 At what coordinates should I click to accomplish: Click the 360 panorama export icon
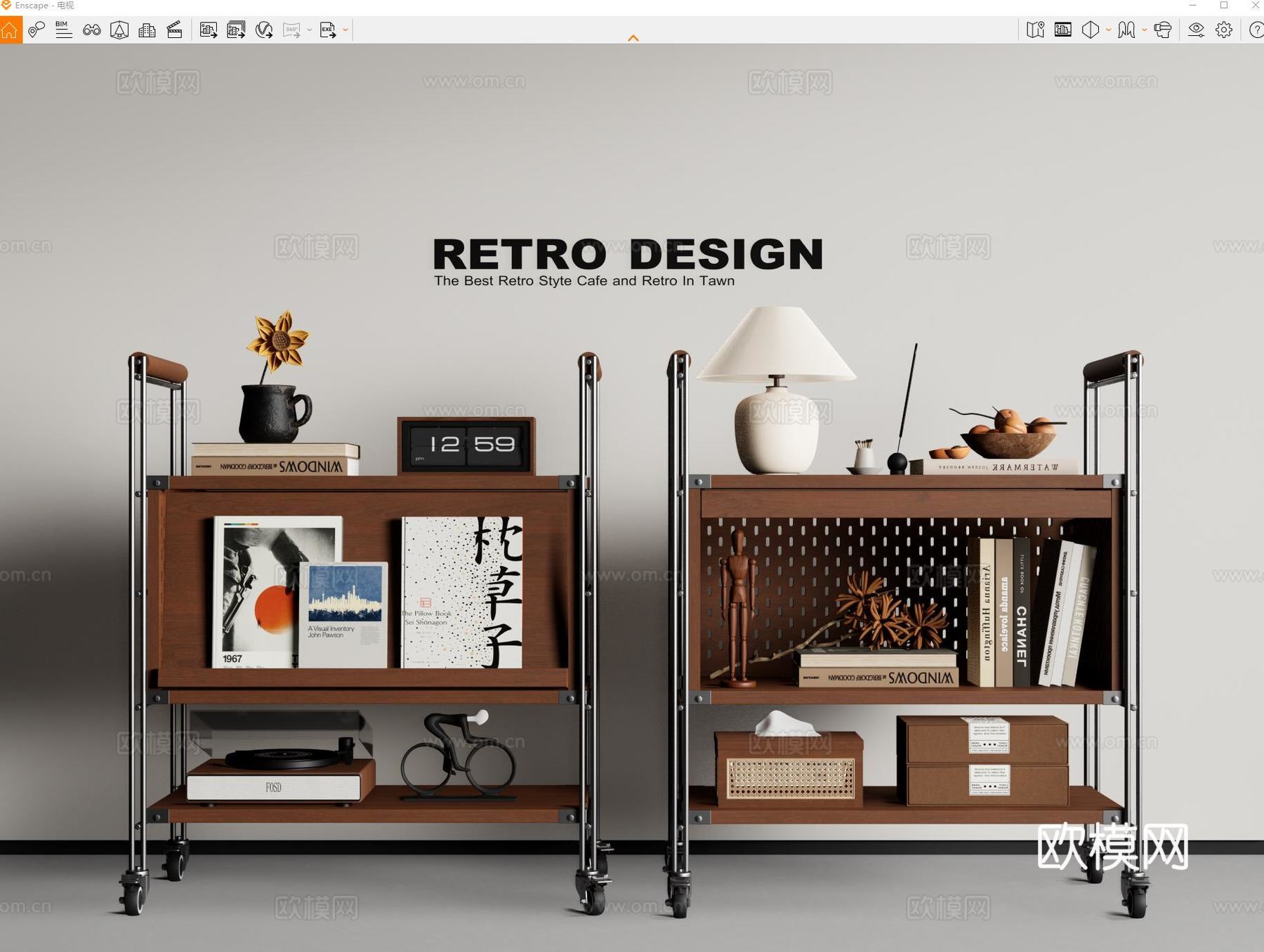291,30
